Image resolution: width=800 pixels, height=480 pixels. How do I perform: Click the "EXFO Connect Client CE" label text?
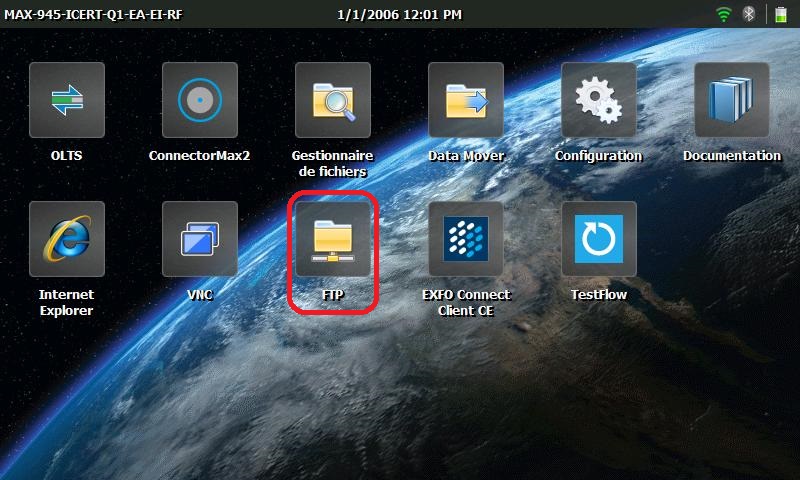click(x=466, y=302)
